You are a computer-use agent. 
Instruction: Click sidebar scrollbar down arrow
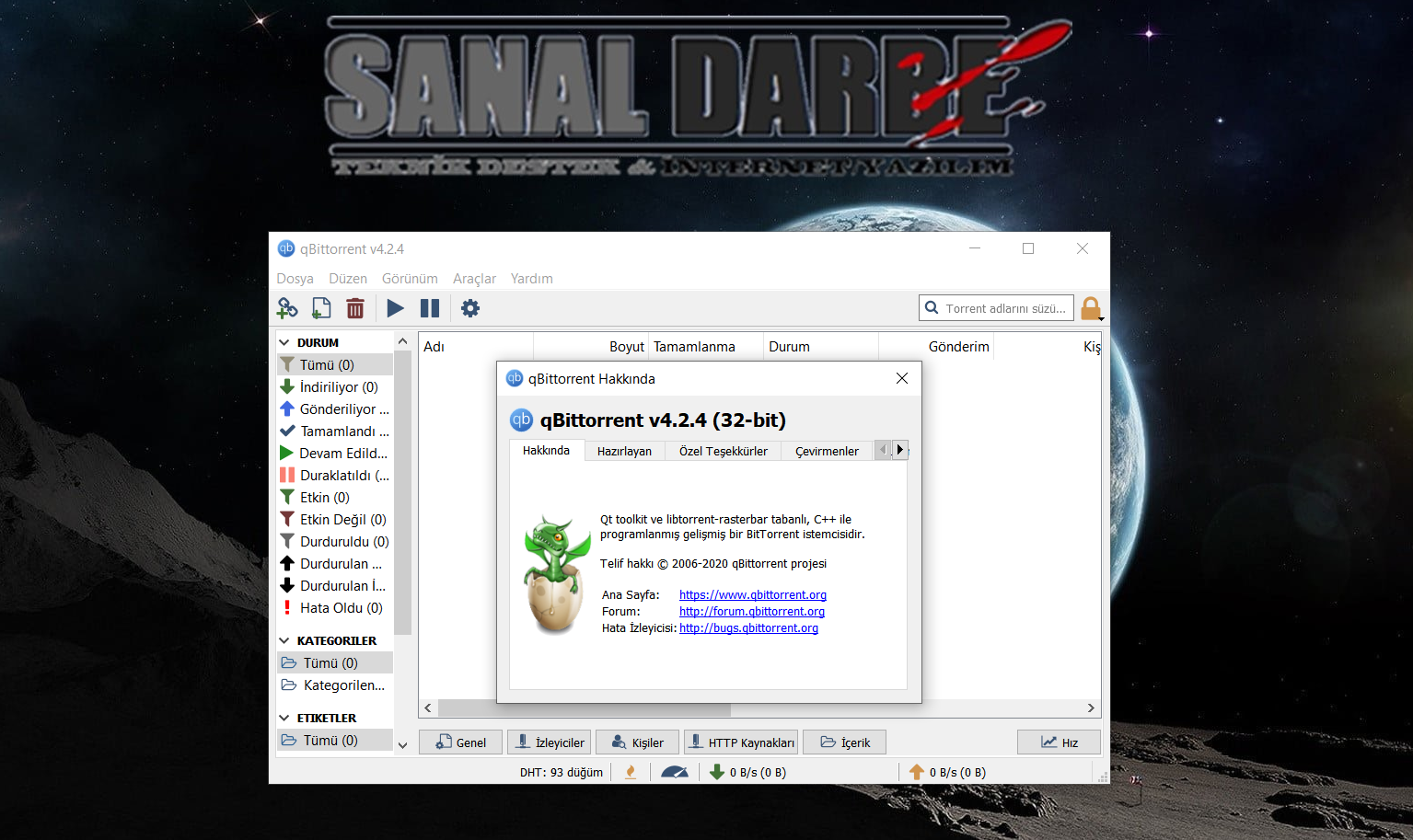pos(402,745)
